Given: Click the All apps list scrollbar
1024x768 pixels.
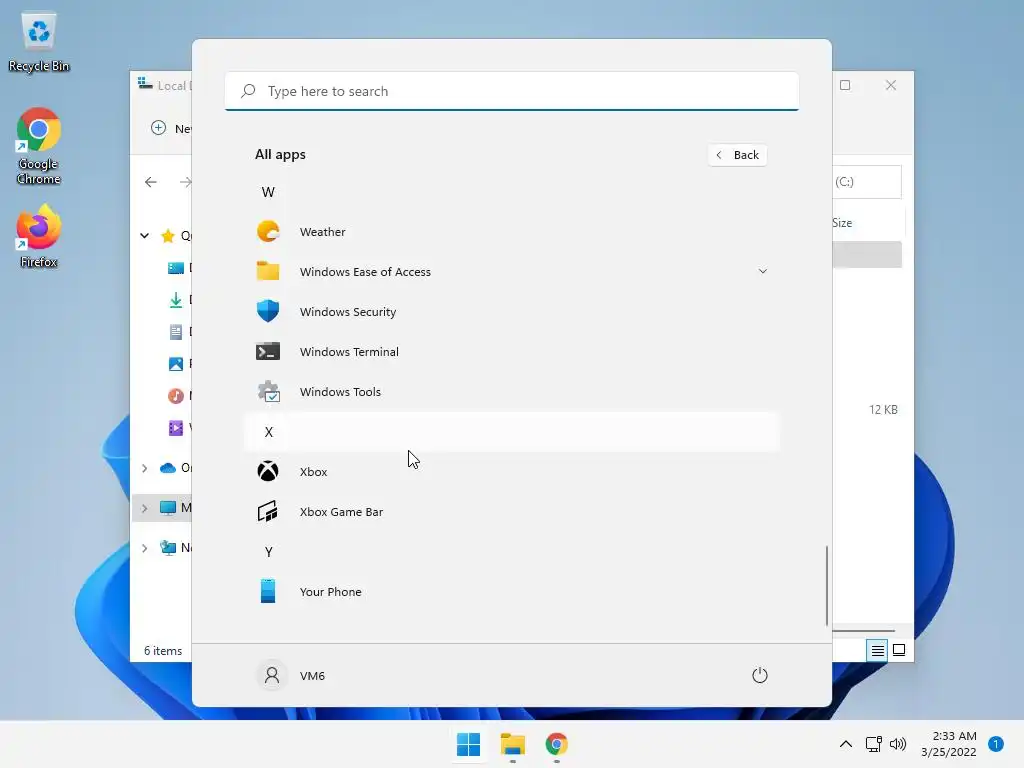Looking at the screenshot, I should point(827,585).
